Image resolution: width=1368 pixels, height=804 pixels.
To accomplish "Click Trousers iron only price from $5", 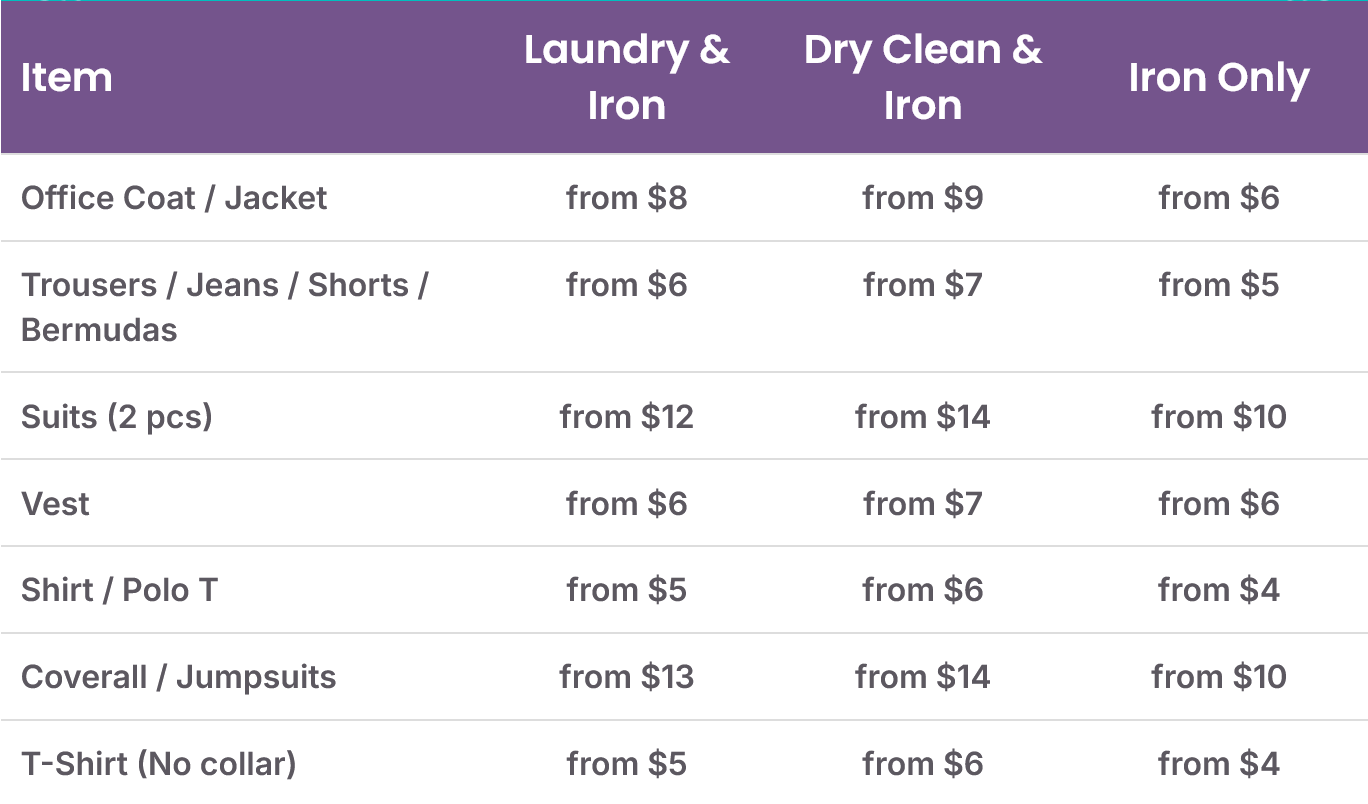I will point(1218,285).
